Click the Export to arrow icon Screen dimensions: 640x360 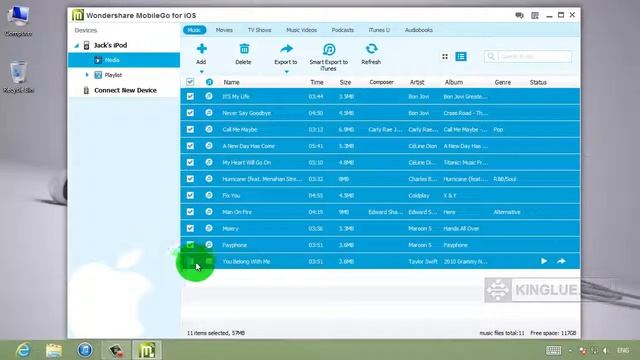(287, 49)
